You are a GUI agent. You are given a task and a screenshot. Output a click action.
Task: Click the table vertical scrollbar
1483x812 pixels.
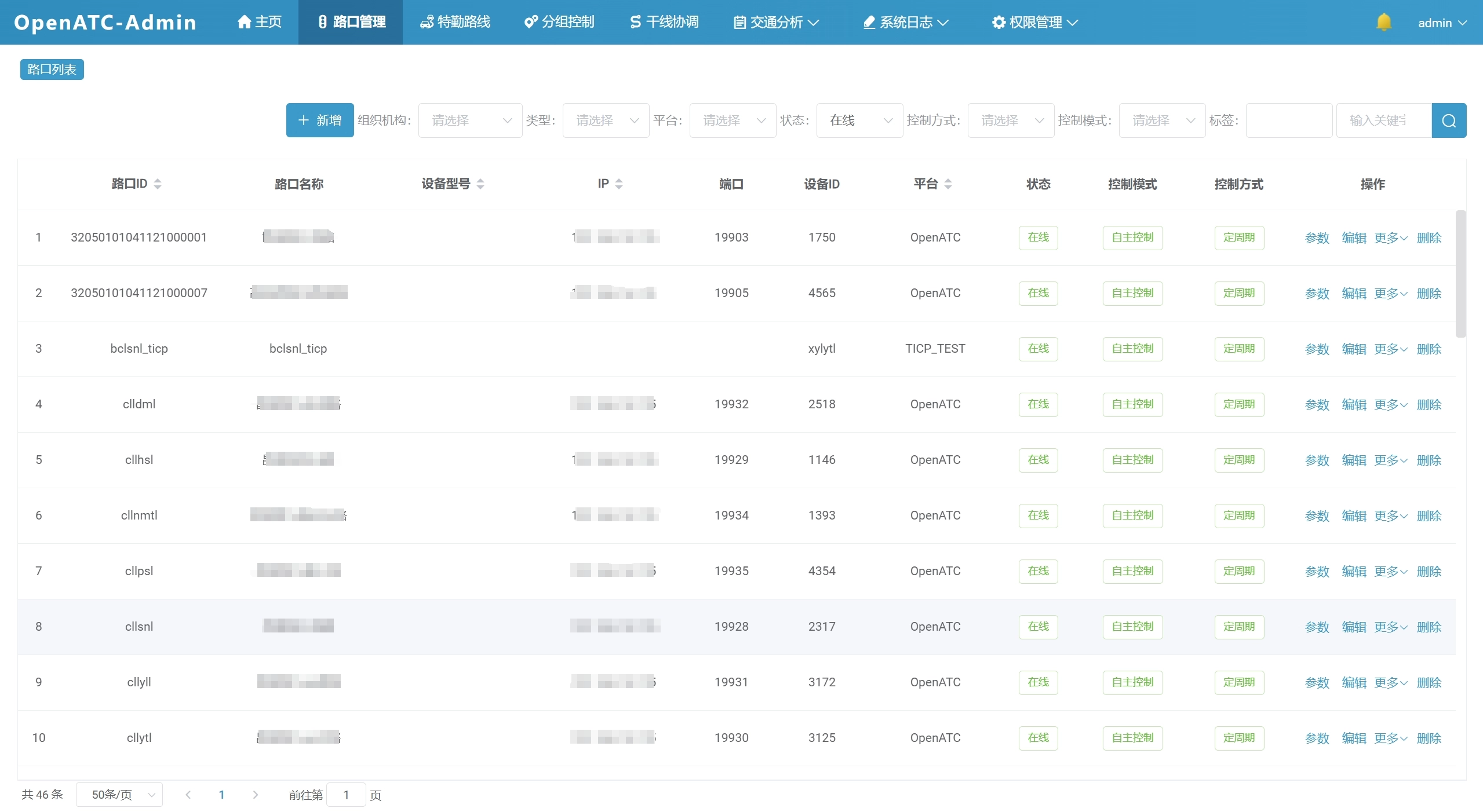pos(1460,273)
